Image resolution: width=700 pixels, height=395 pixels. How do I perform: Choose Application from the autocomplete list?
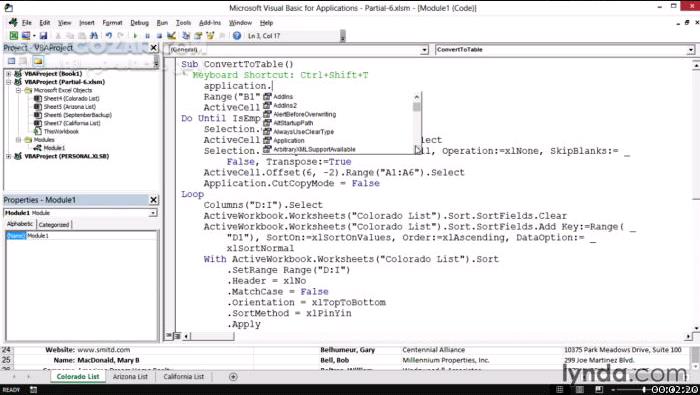click(288, 141)
